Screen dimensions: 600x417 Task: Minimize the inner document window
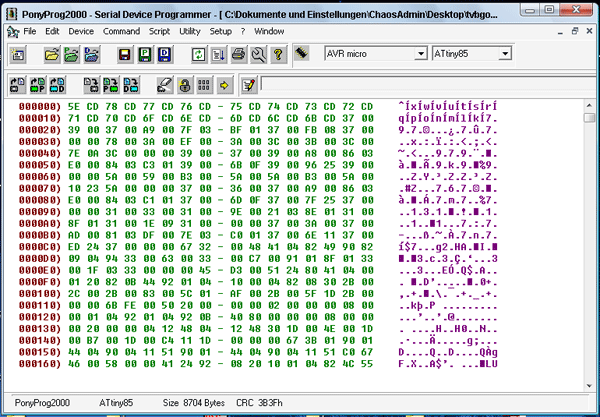560,31
